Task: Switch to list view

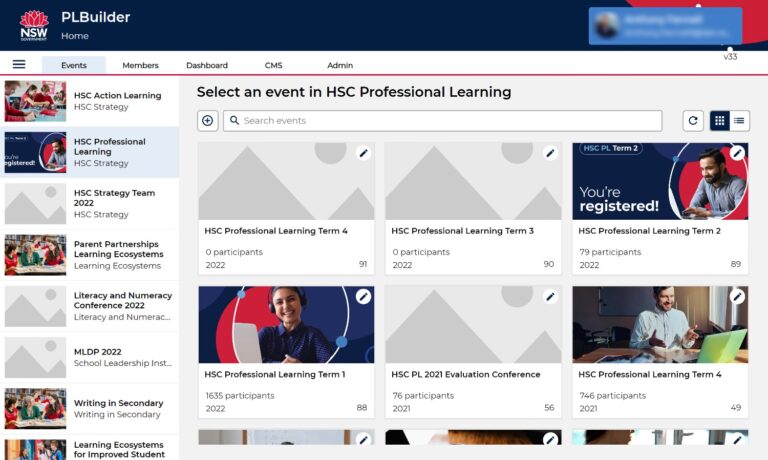Action: (740, 121)
